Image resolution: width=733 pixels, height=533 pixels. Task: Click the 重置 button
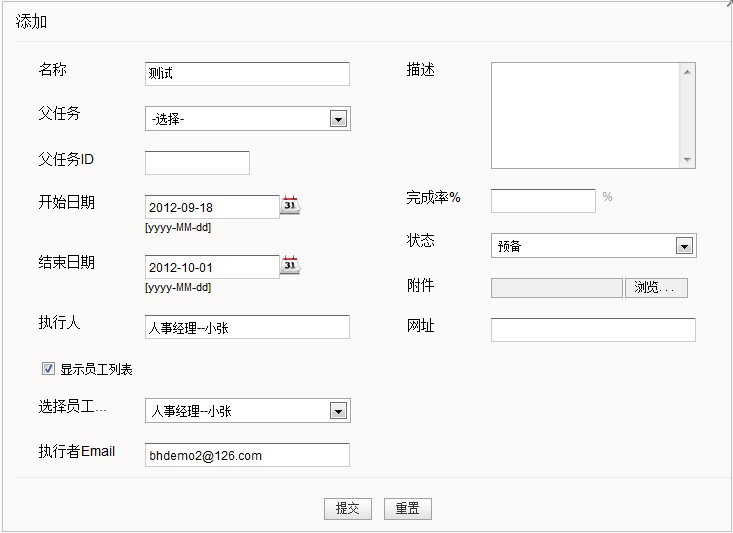[407, 509]
